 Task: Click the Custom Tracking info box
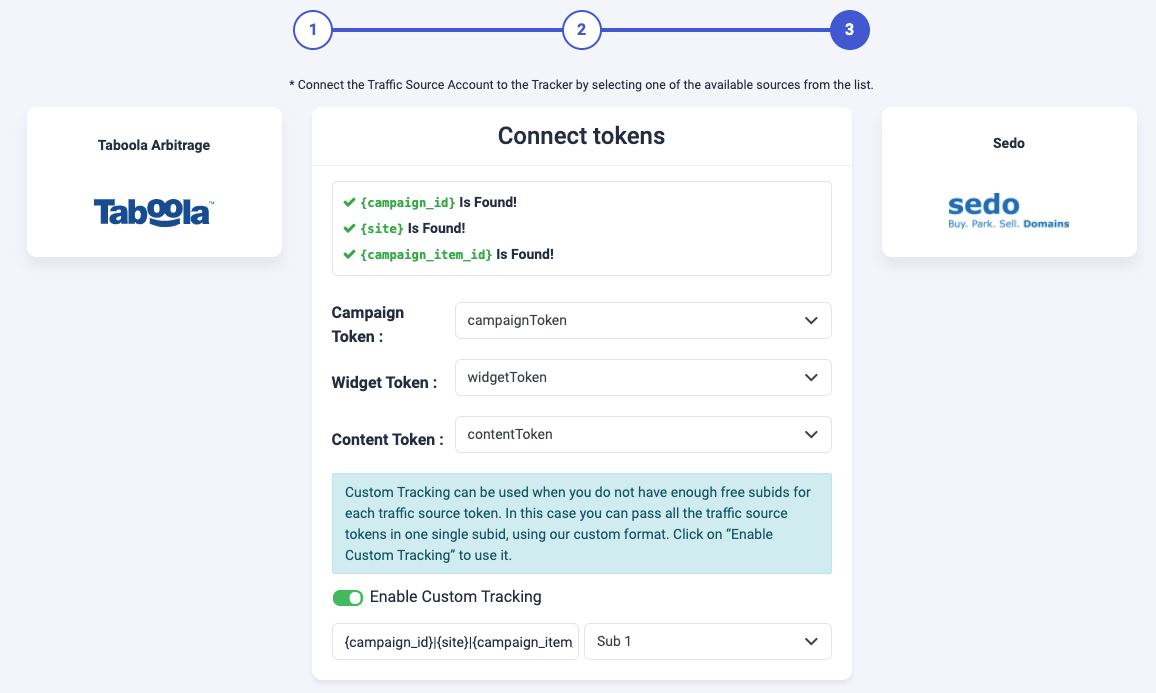click(x=581, y=521)
